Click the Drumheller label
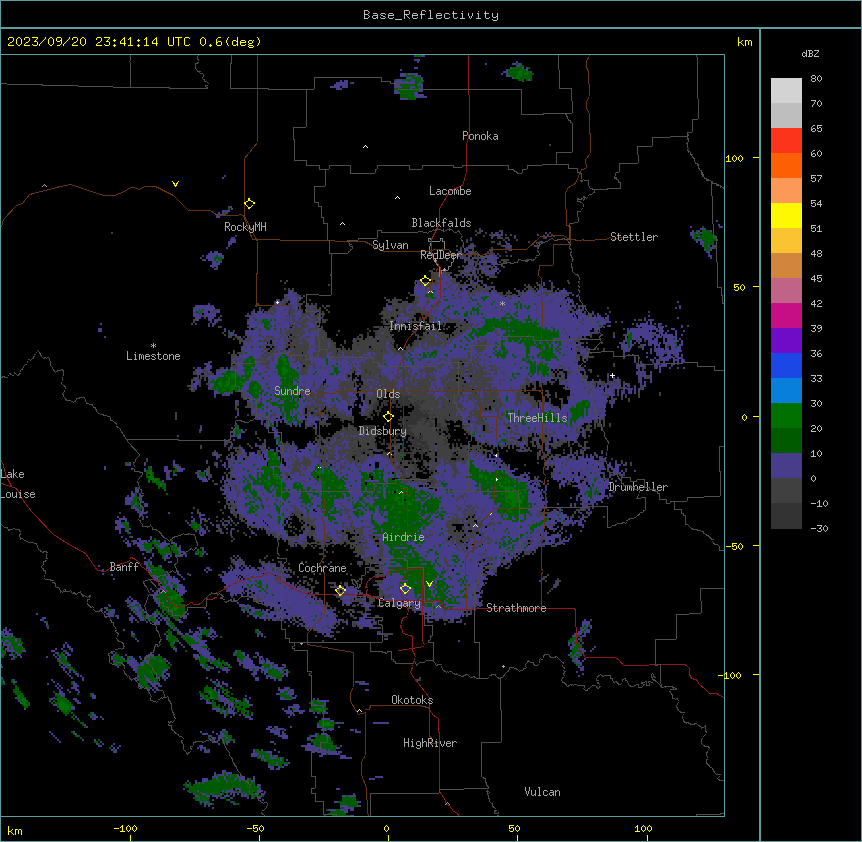Screen dimensions: 862x842 (x=638, y=487)
